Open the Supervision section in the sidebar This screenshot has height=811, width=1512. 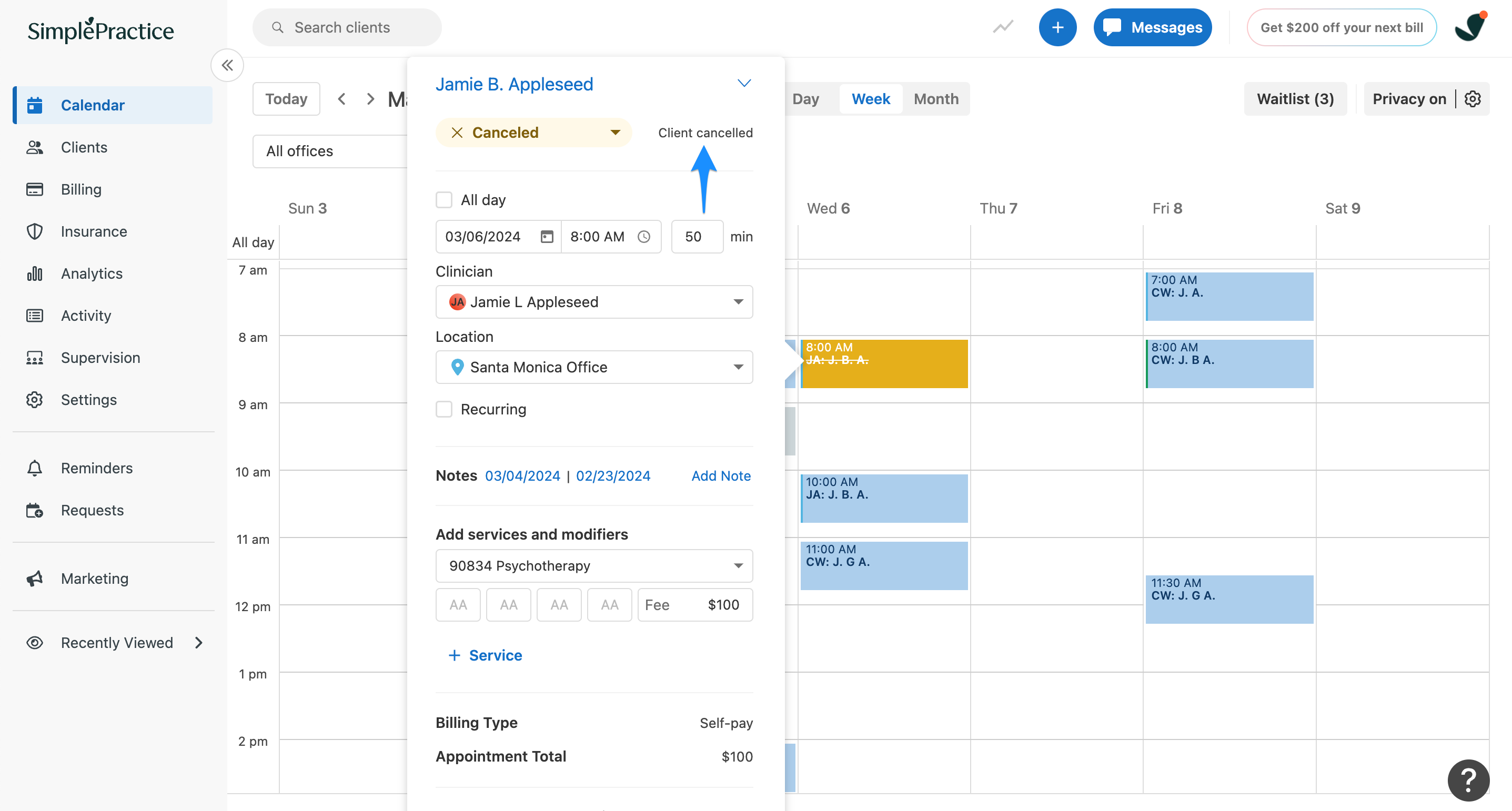(100, 358)
